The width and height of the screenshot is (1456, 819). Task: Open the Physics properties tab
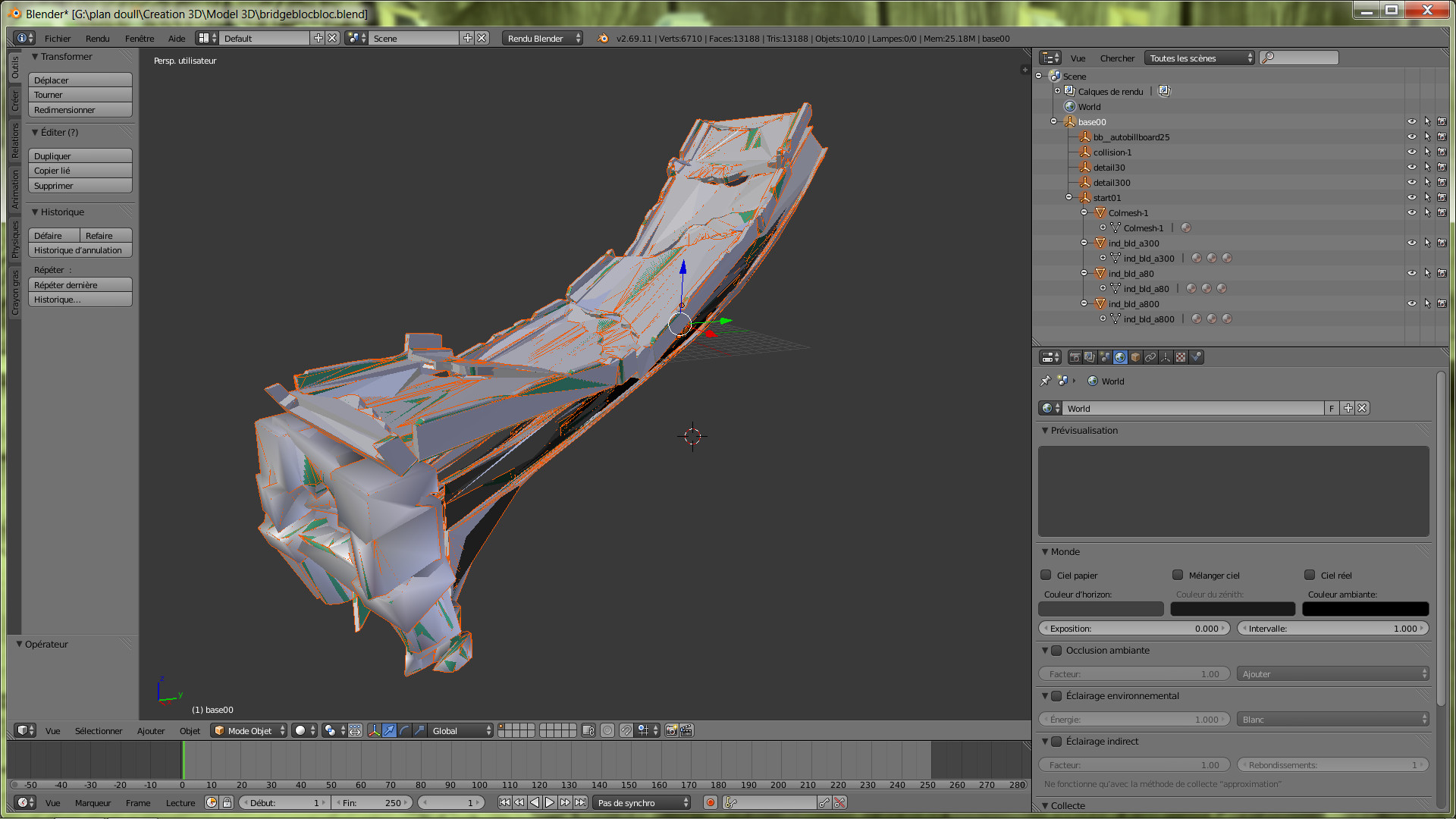(1196, 357)
